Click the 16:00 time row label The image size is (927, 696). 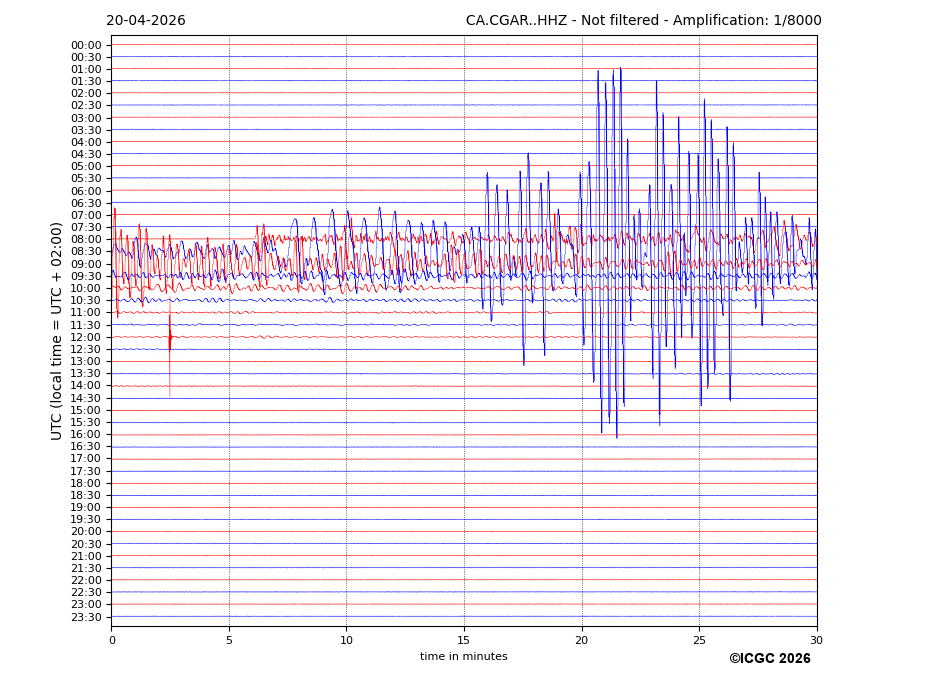[x=86, y=434]
